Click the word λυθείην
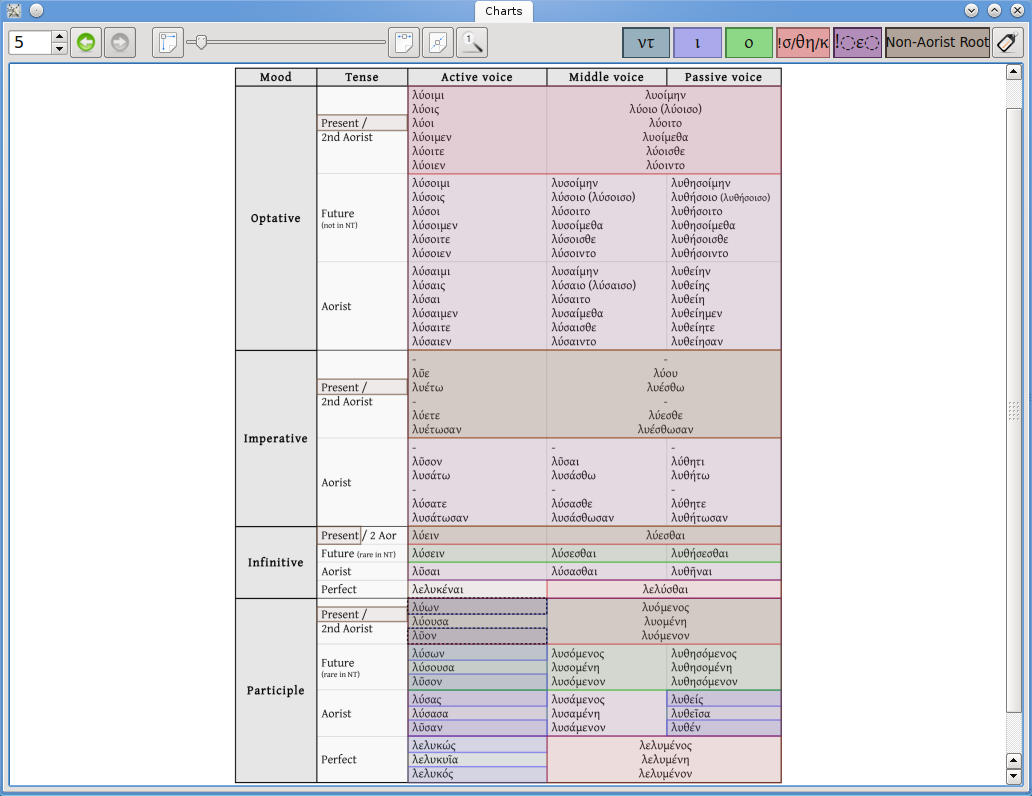 (x=691, y=272)
